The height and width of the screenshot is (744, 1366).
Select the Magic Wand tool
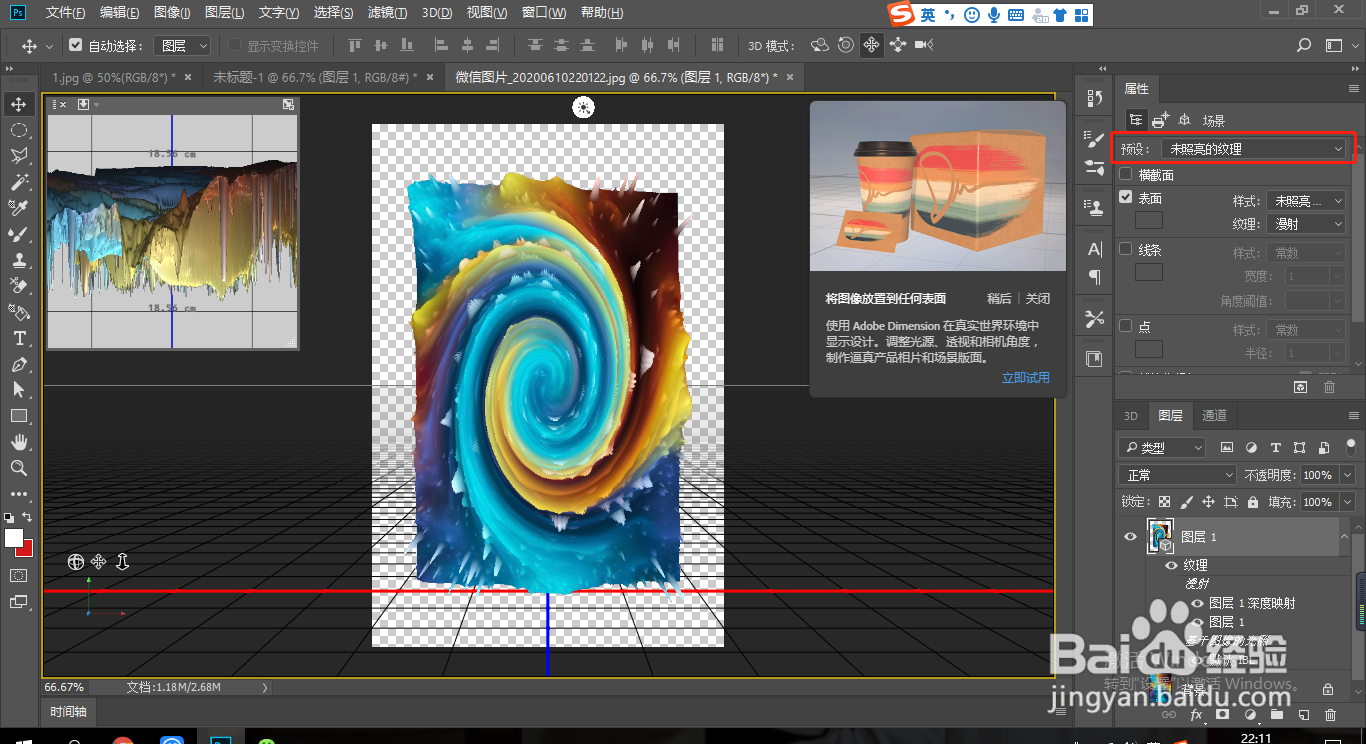coord(19,182)
